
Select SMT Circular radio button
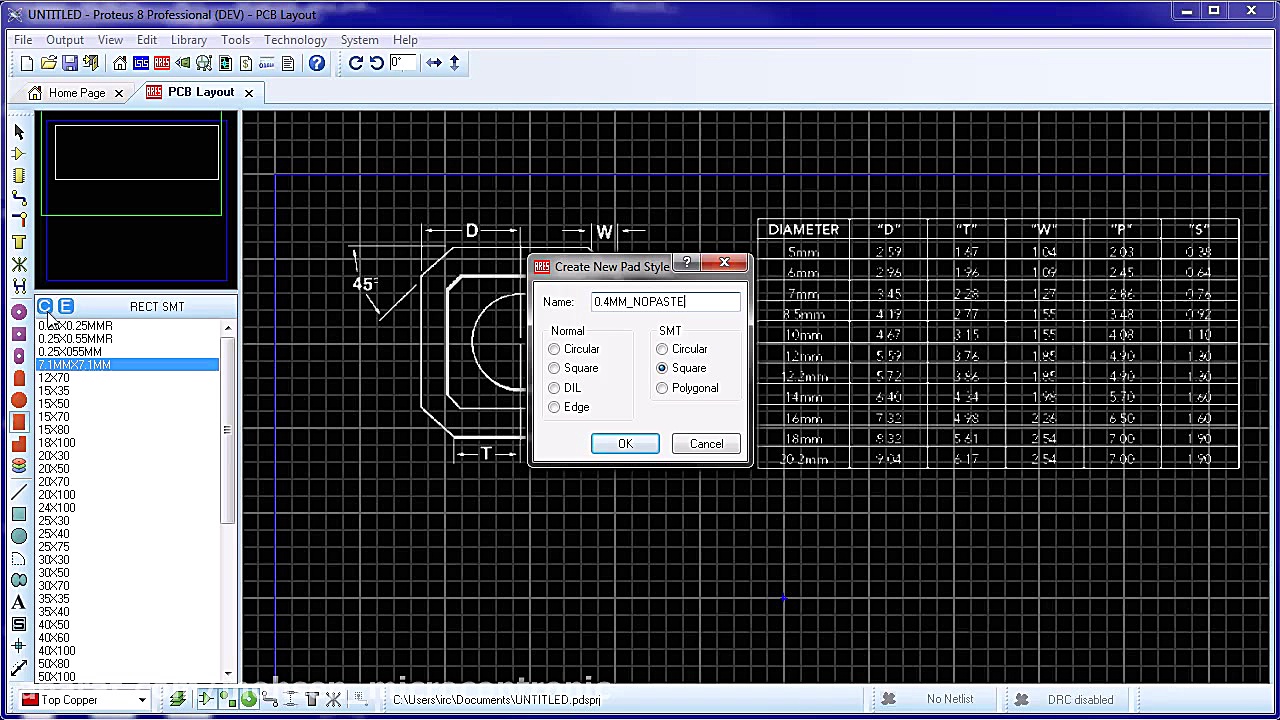point(662,349)
